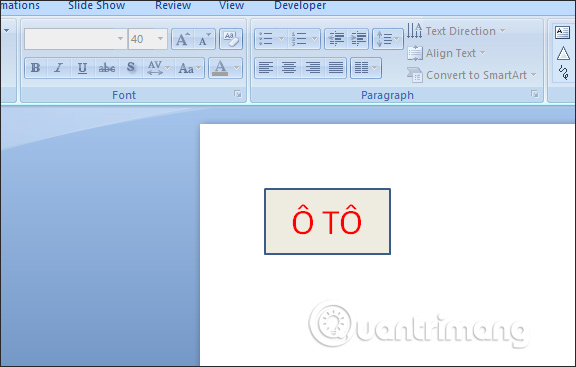Select the Ô TÔ button on slide
The height and width of the screenshot is (367, 576).
pyautogui.click(x=327, y=222)
